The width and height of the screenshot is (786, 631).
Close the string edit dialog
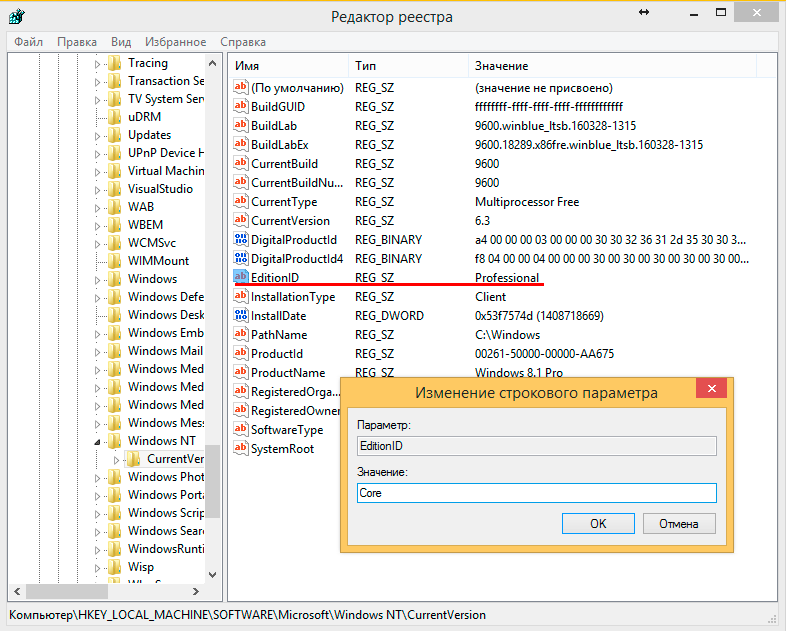(711, 388)
